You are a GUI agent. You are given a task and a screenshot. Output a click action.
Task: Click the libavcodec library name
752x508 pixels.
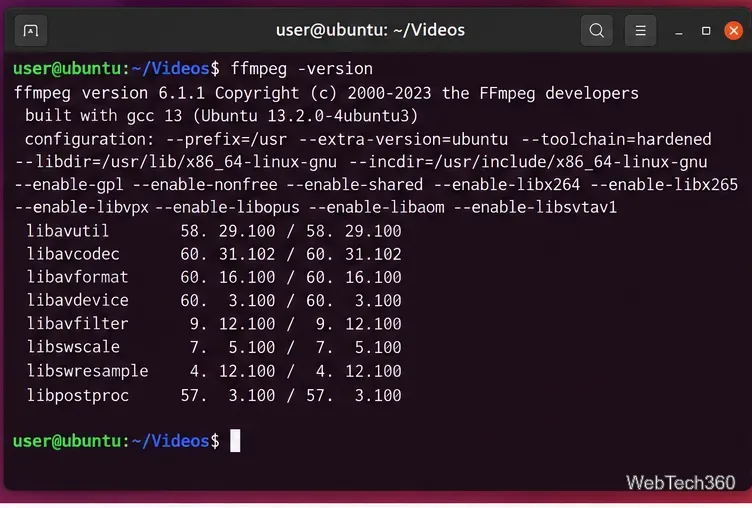click(x=73, y=254)
